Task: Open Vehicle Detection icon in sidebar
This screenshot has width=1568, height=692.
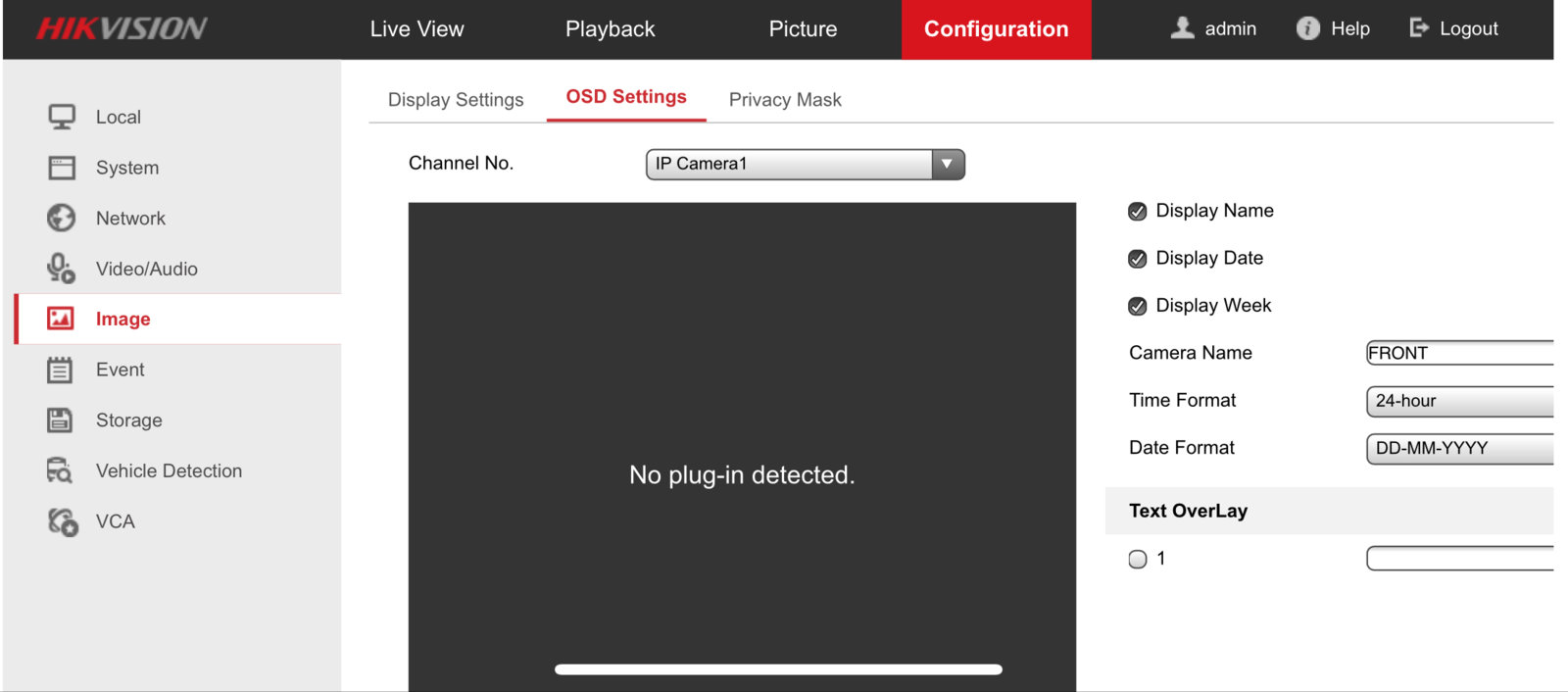Action: [60, 470]
